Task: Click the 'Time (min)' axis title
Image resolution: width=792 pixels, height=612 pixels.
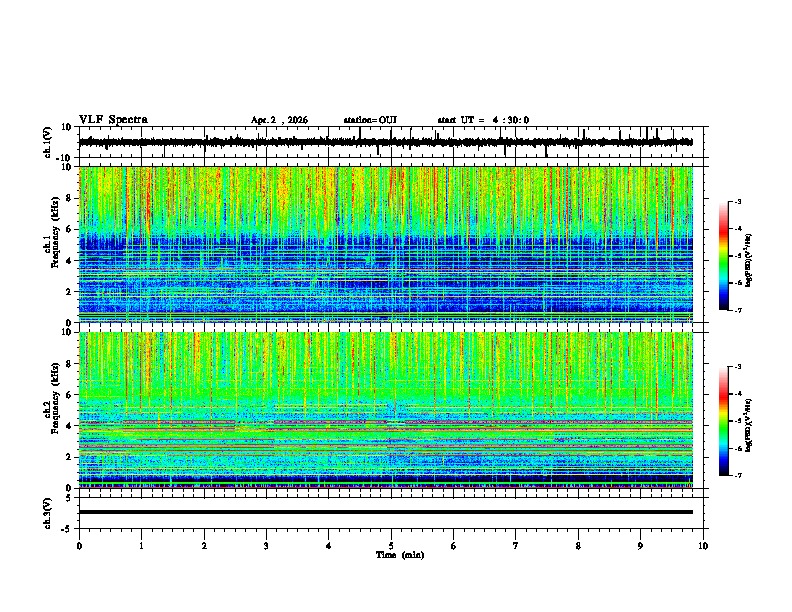Action: [400, 555]
